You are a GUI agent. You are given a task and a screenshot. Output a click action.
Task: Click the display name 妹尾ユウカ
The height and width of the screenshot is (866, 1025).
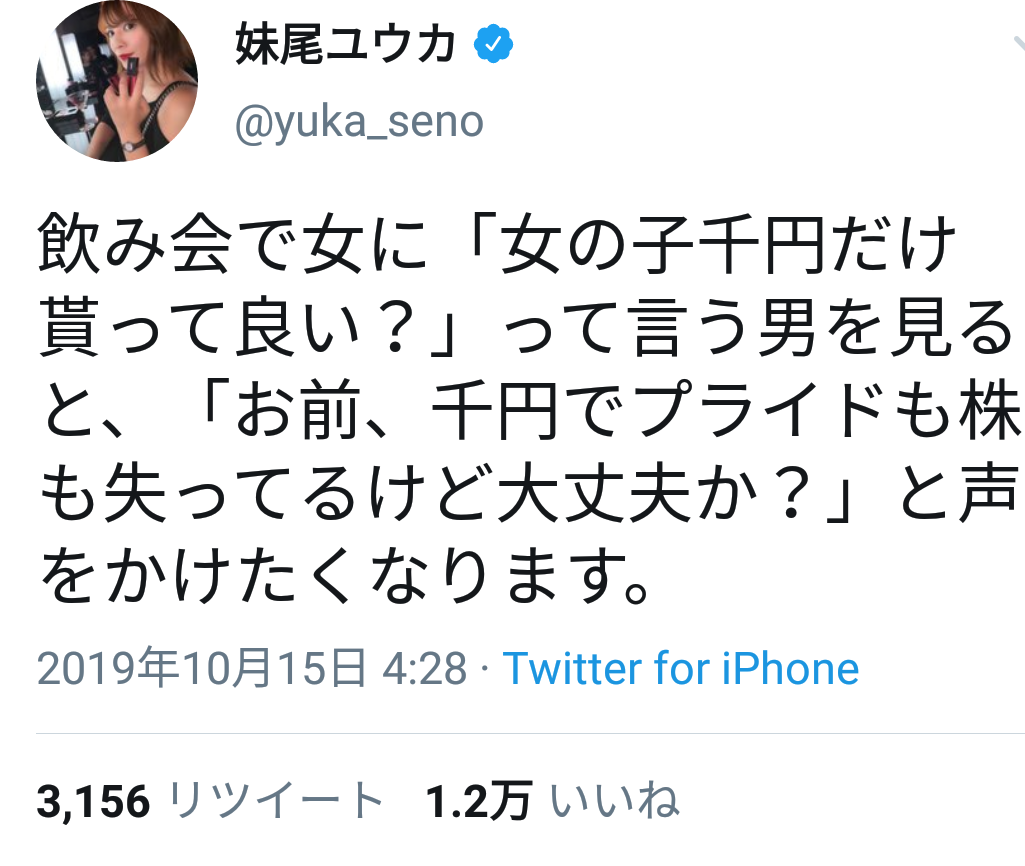(346, 44)
